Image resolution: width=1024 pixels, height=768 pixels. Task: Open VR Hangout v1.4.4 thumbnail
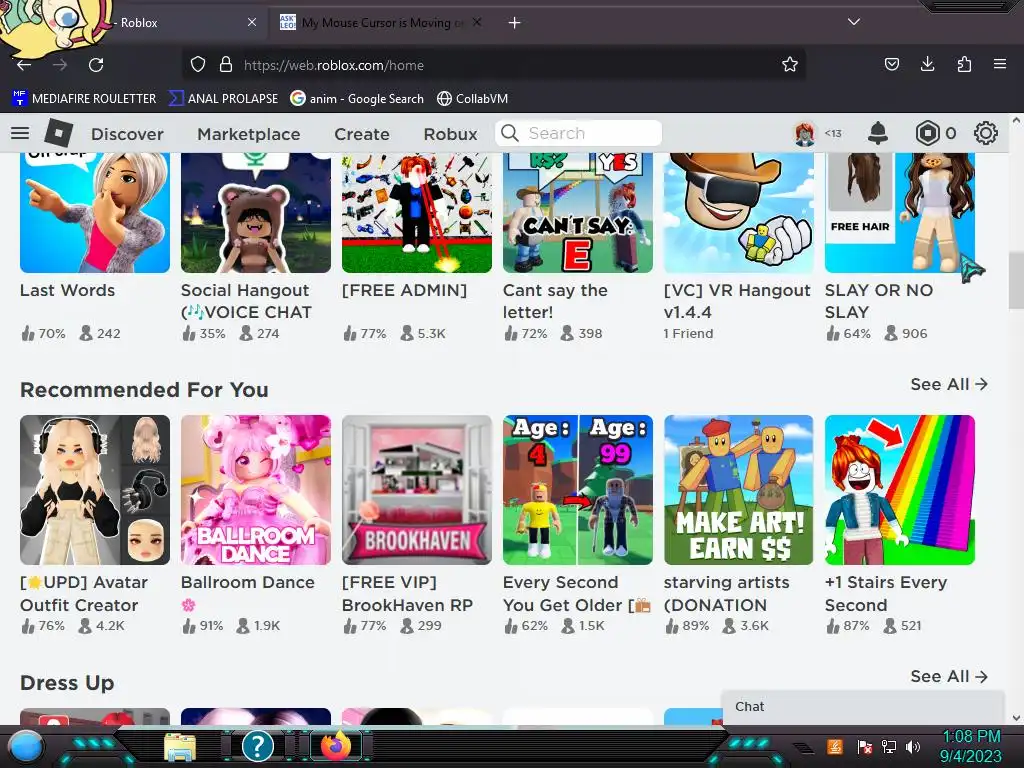(x=739, y=213)
